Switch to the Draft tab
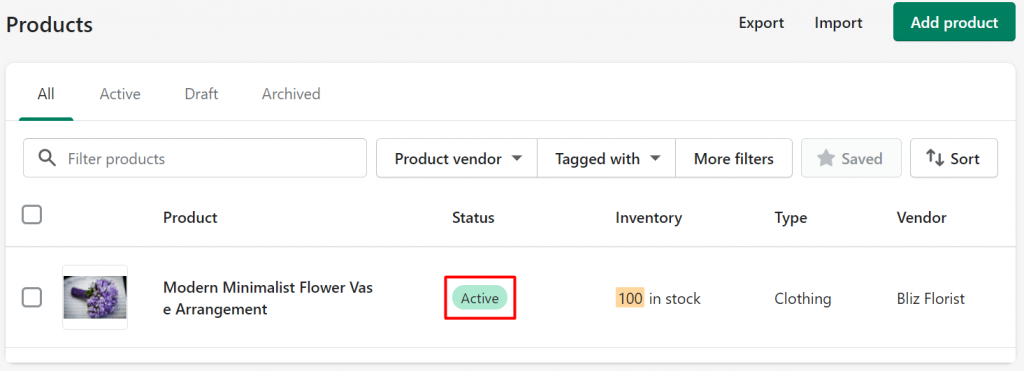The width and height of the screenshot is (1024, 371). 201,94
